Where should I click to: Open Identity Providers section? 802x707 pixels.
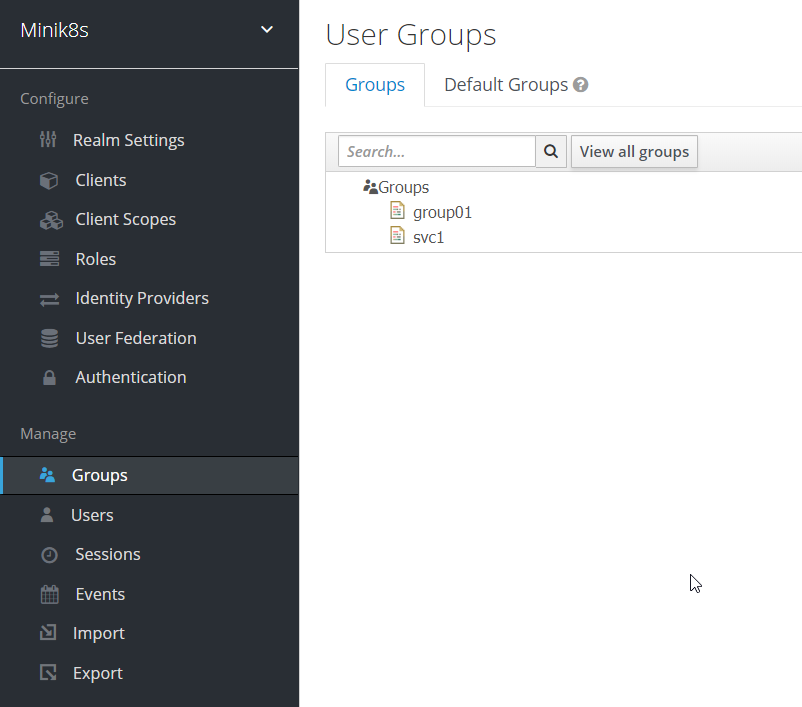click(x=142, y=298)
